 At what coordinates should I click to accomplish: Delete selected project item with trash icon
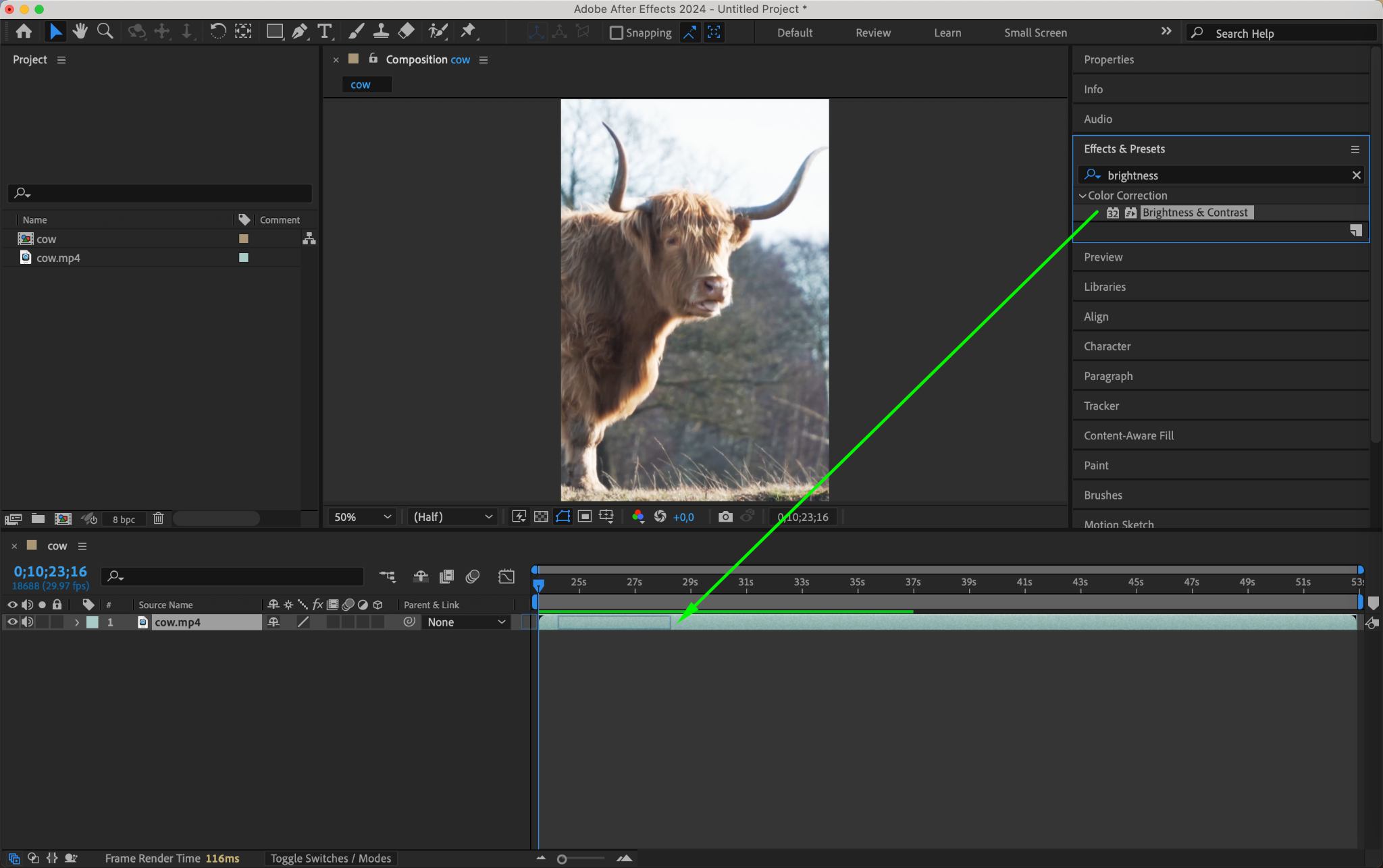(x=158, y=518)
